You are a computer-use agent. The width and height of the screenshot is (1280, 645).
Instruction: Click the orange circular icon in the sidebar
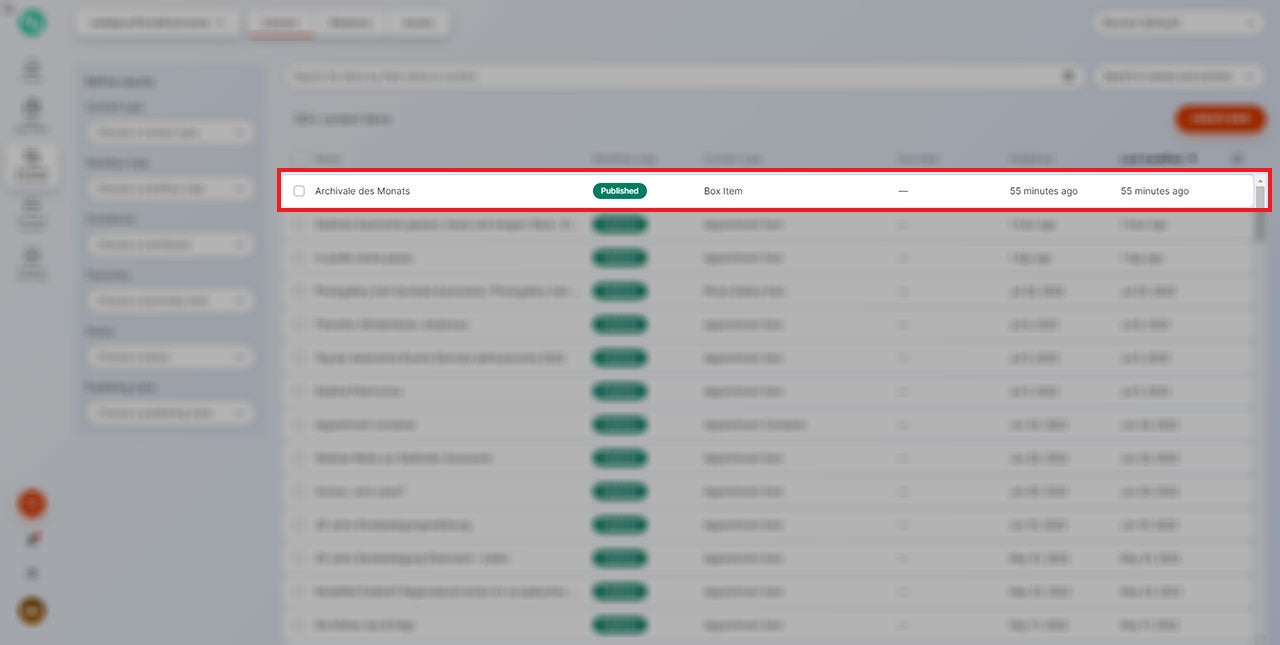point(31,504)
